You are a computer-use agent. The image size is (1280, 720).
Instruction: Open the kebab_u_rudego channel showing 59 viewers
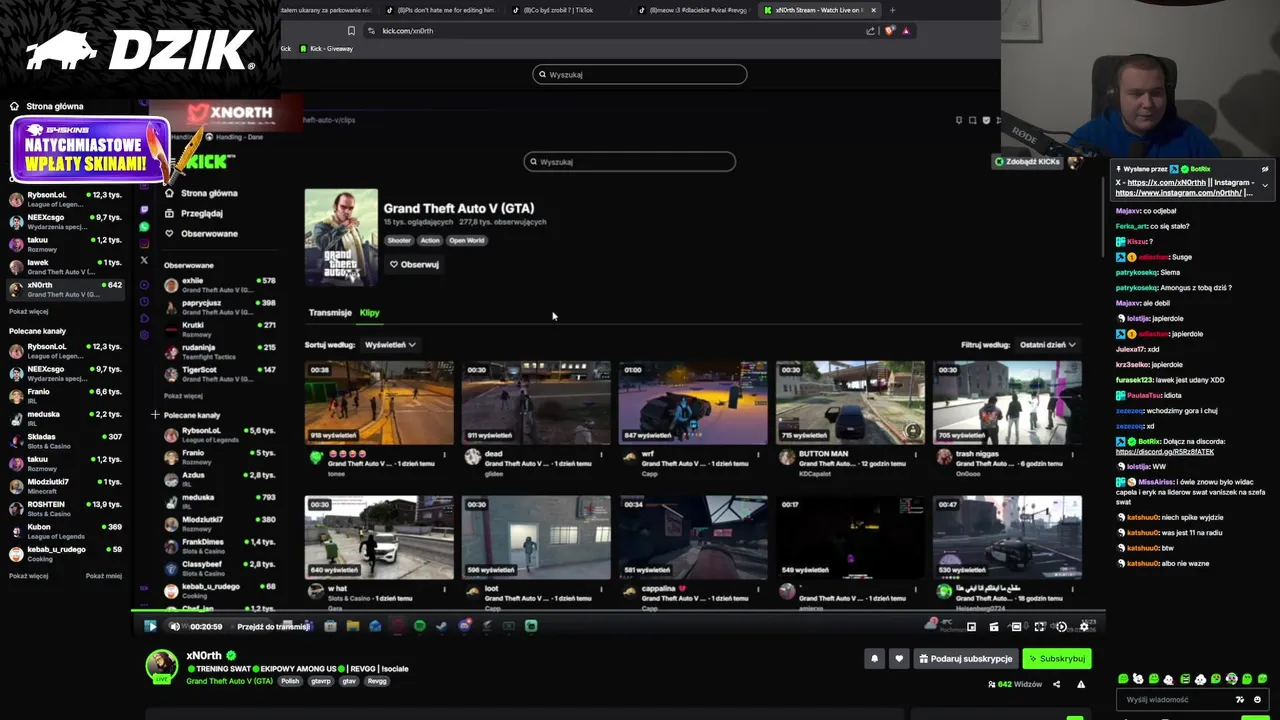tap(65, 554)
